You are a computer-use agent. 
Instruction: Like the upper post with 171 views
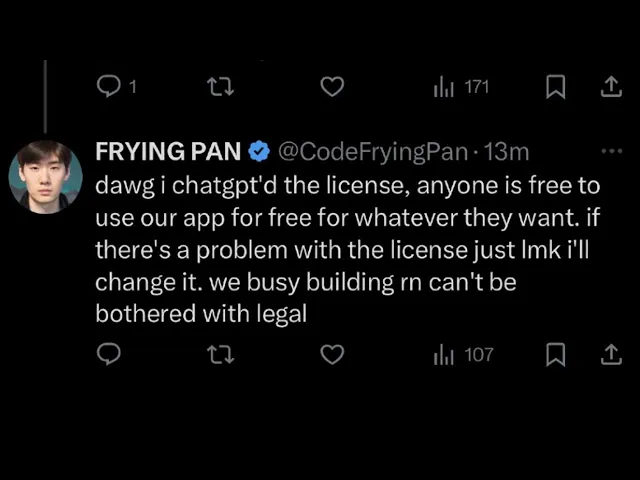point(332,87)
